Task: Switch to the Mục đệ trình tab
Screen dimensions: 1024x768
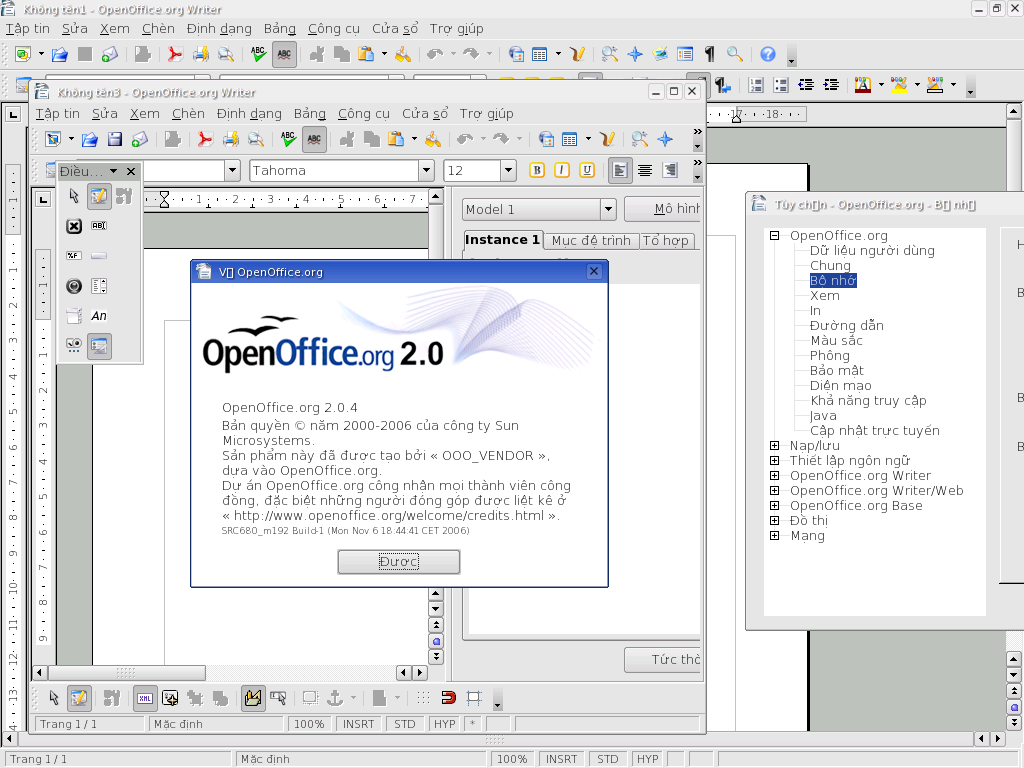Action: click(x=591, y=241)
